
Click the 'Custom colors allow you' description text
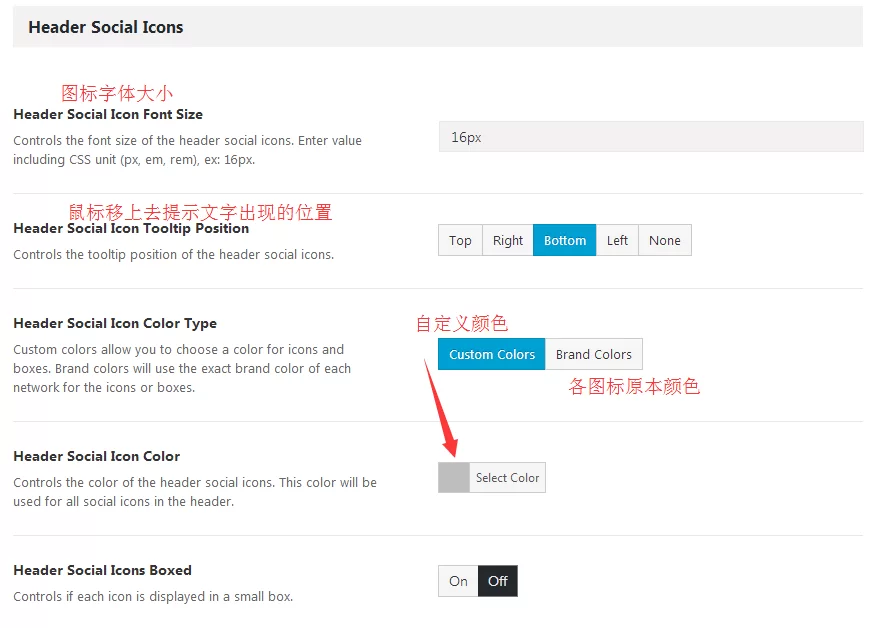(182, 369)
